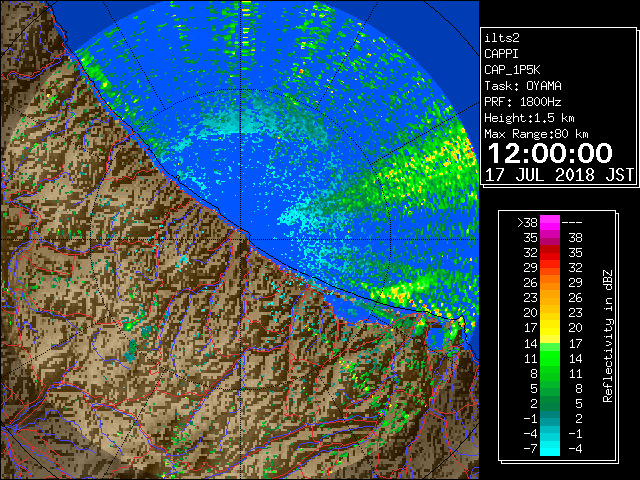Click the 12:00:00 timestamp
Image resolution: width=640 pixels, height=480 pixels.
pyautogui.click(x=550, y=153)
